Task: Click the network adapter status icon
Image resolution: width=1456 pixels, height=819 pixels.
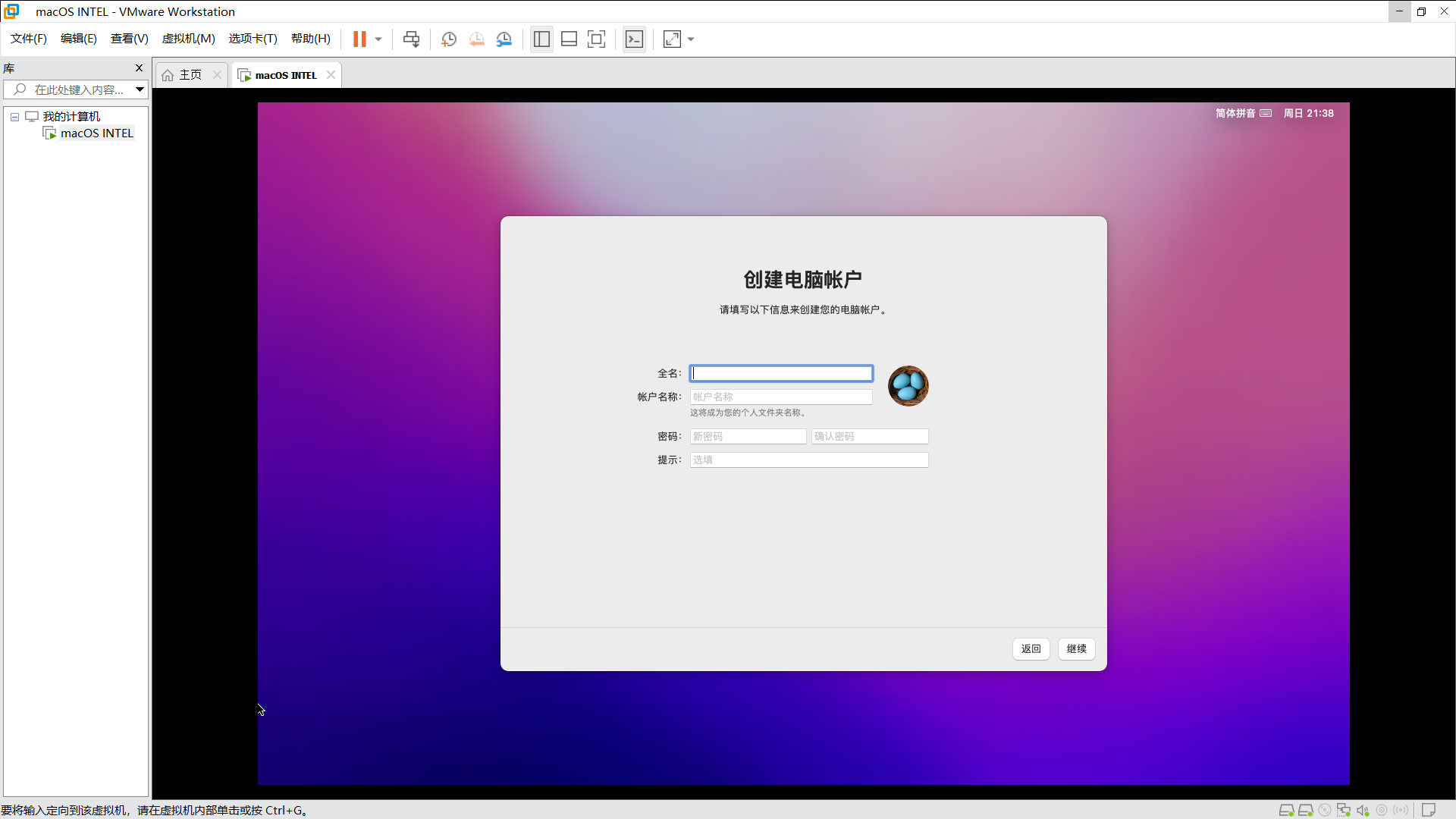Action: [1344, 810]
